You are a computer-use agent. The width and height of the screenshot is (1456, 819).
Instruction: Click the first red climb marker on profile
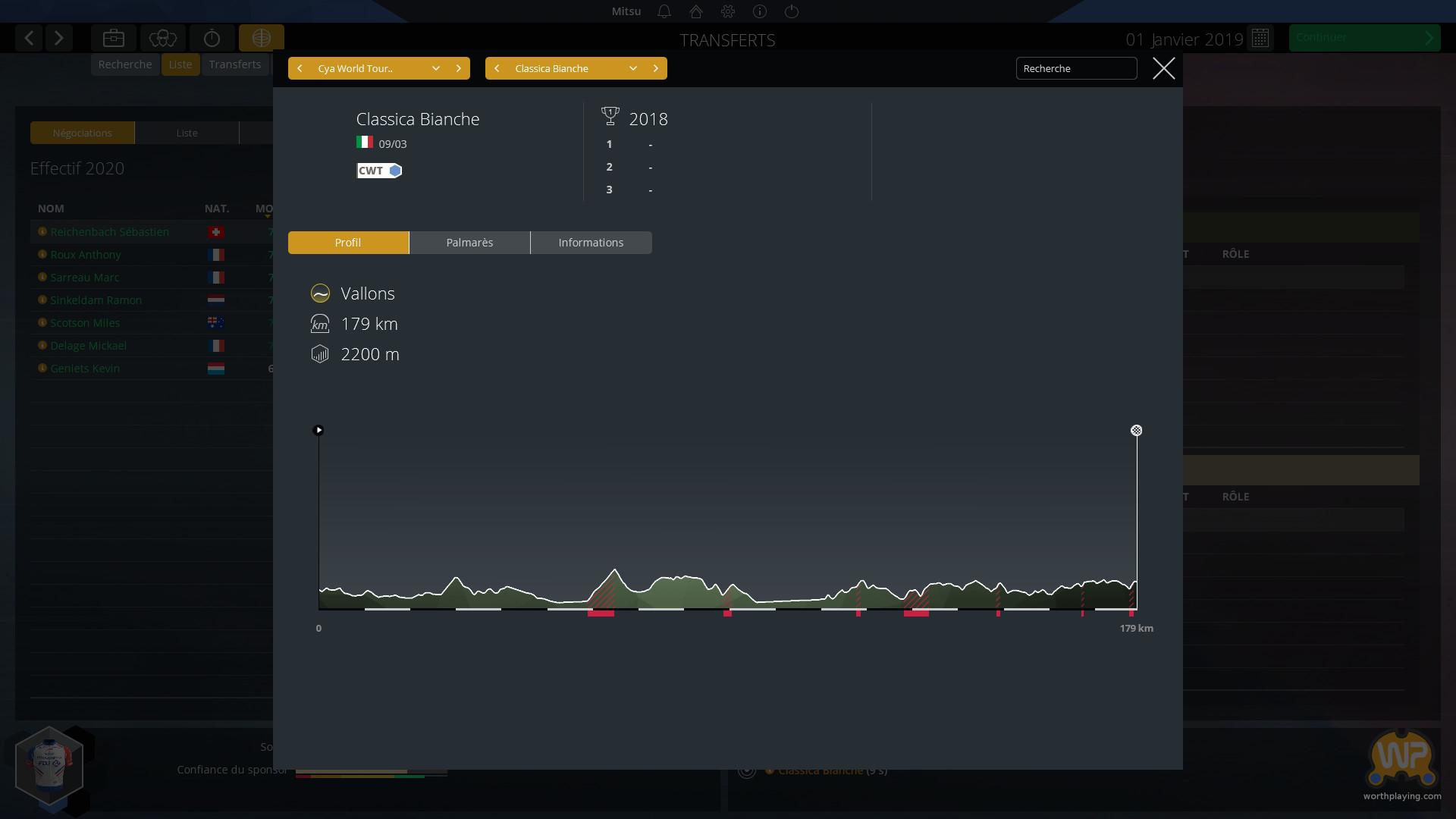(x=601, y=613)
